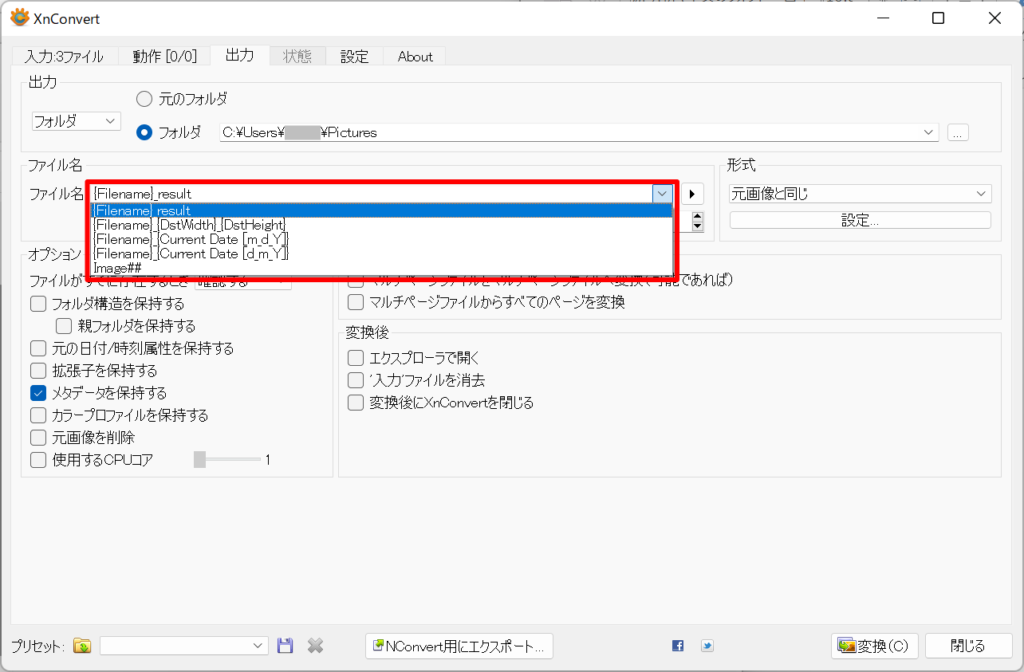Switch to the 動作 [0/0] tab
The image size is (1024, 672).
click(x=164, y=56)
